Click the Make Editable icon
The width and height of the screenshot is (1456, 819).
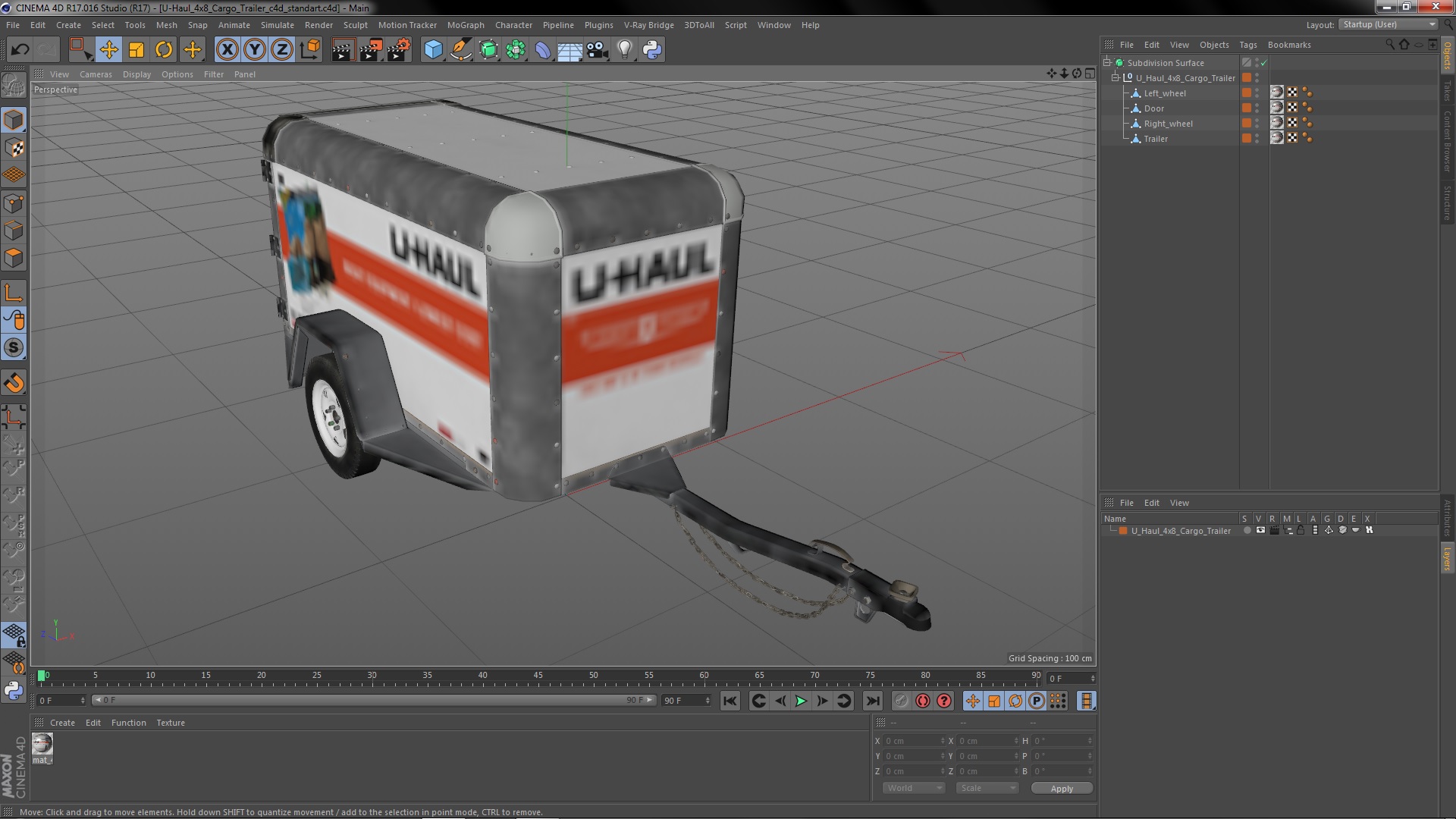tap(14, 86)
